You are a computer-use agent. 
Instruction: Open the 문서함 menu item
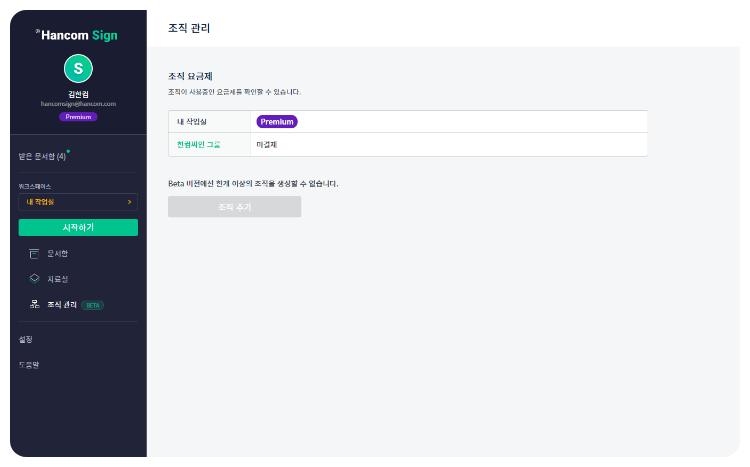(x=57, y=254)
